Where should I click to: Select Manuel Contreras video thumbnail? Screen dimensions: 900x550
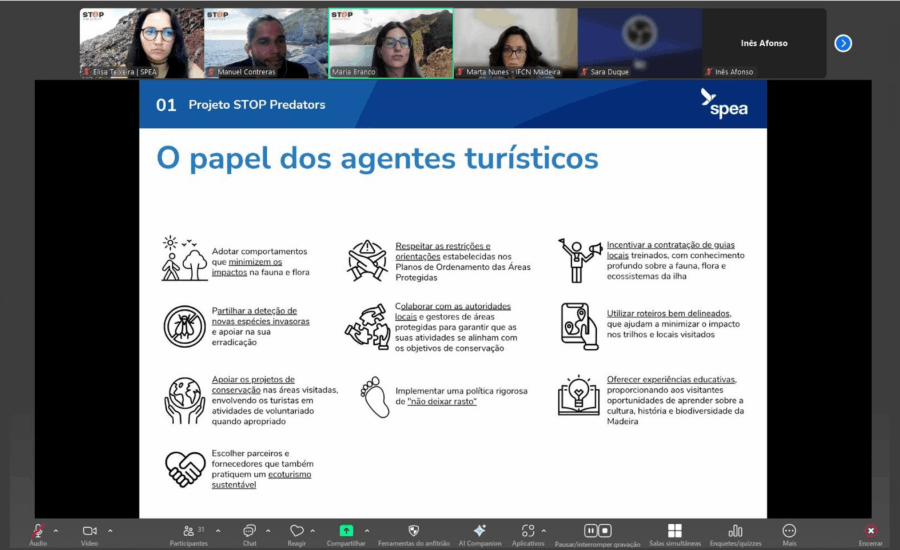265,43
